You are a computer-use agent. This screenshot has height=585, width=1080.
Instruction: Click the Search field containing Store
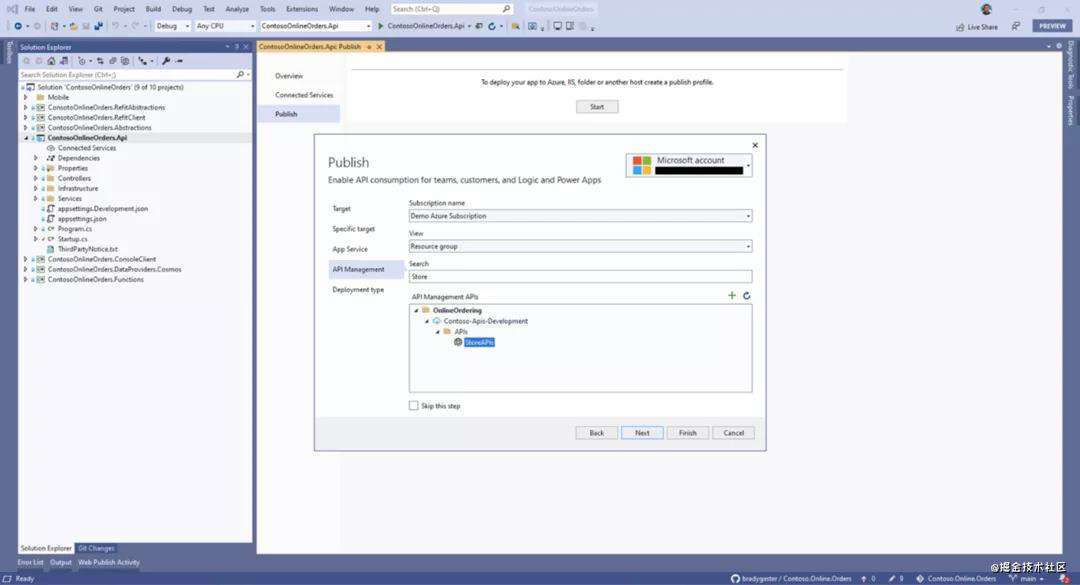pyautogui.click(x=580, y=276)
